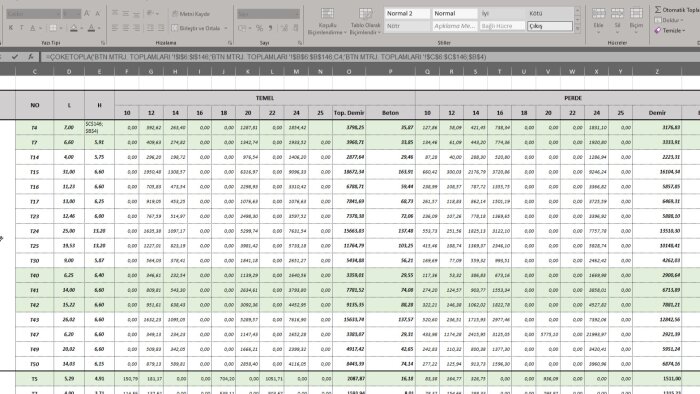Apply percent style format
700x394 pixels.
(x=259, y=28)
